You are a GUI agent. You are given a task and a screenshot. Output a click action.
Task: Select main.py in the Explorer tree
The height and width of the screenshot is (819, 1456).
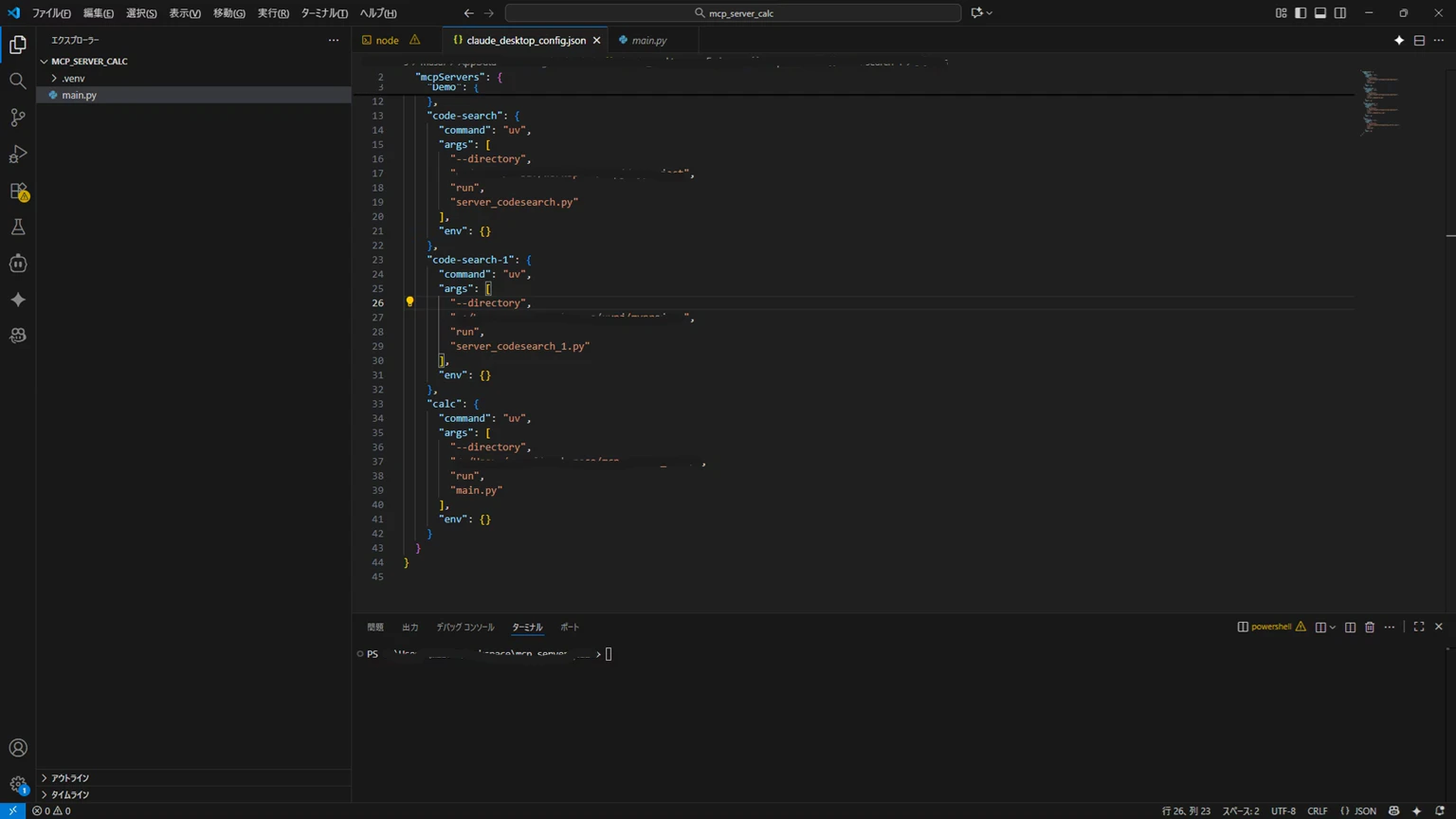click(193, 95)
